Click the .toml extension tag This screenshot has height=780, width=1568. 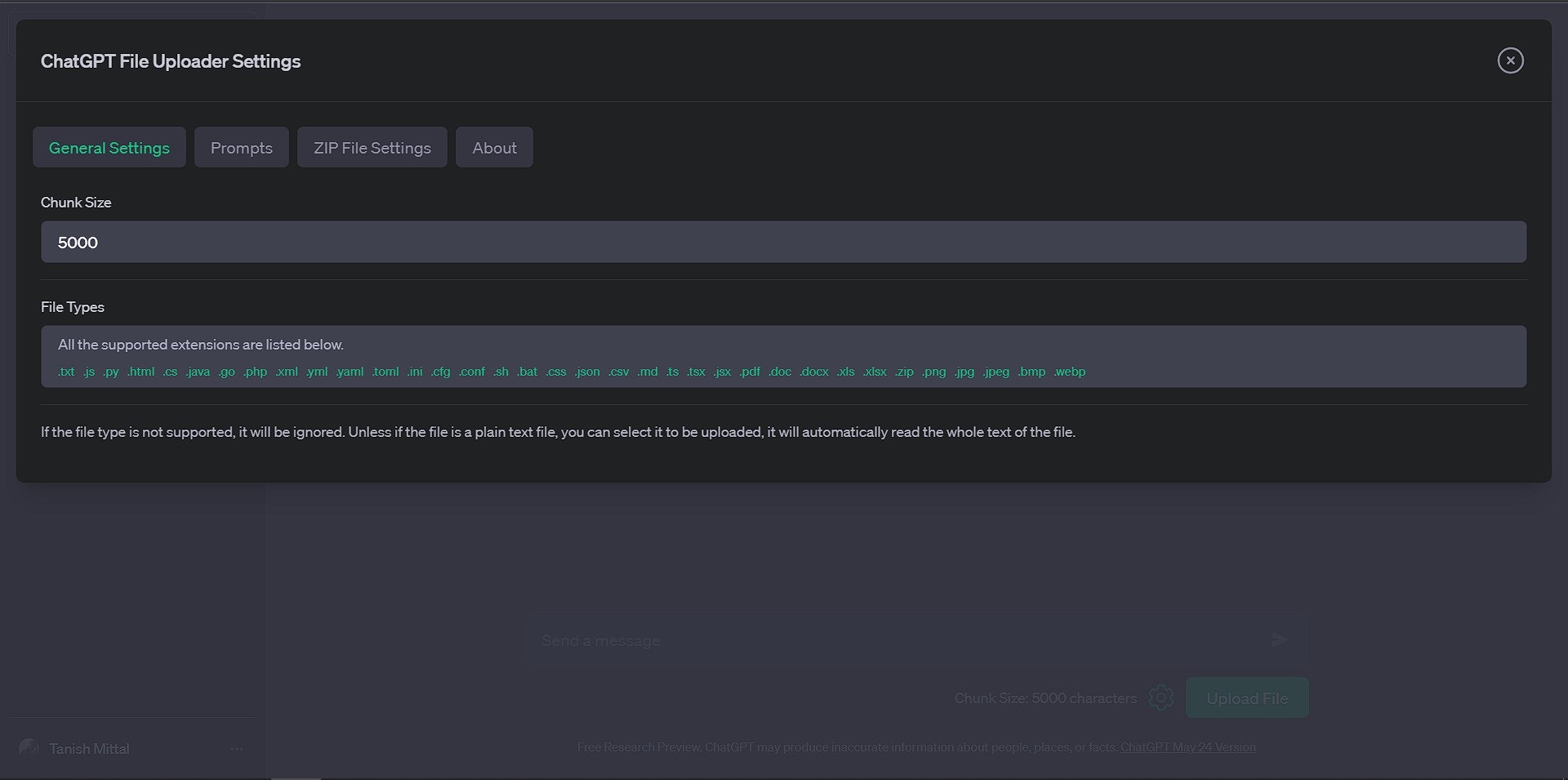[385, 372]
